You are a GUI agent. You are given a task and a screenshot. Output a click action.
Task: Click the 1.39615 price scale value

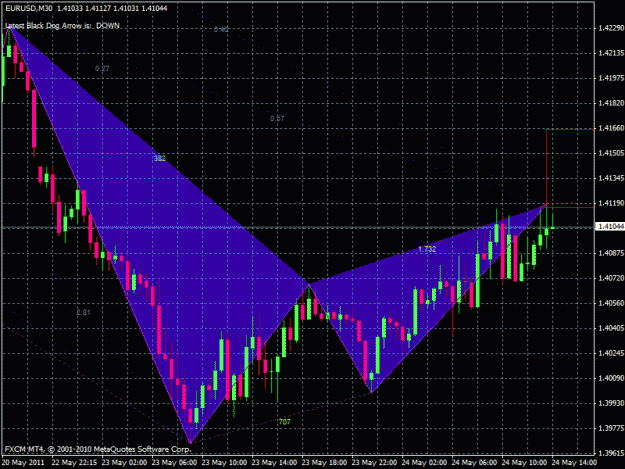coord(611,453)
